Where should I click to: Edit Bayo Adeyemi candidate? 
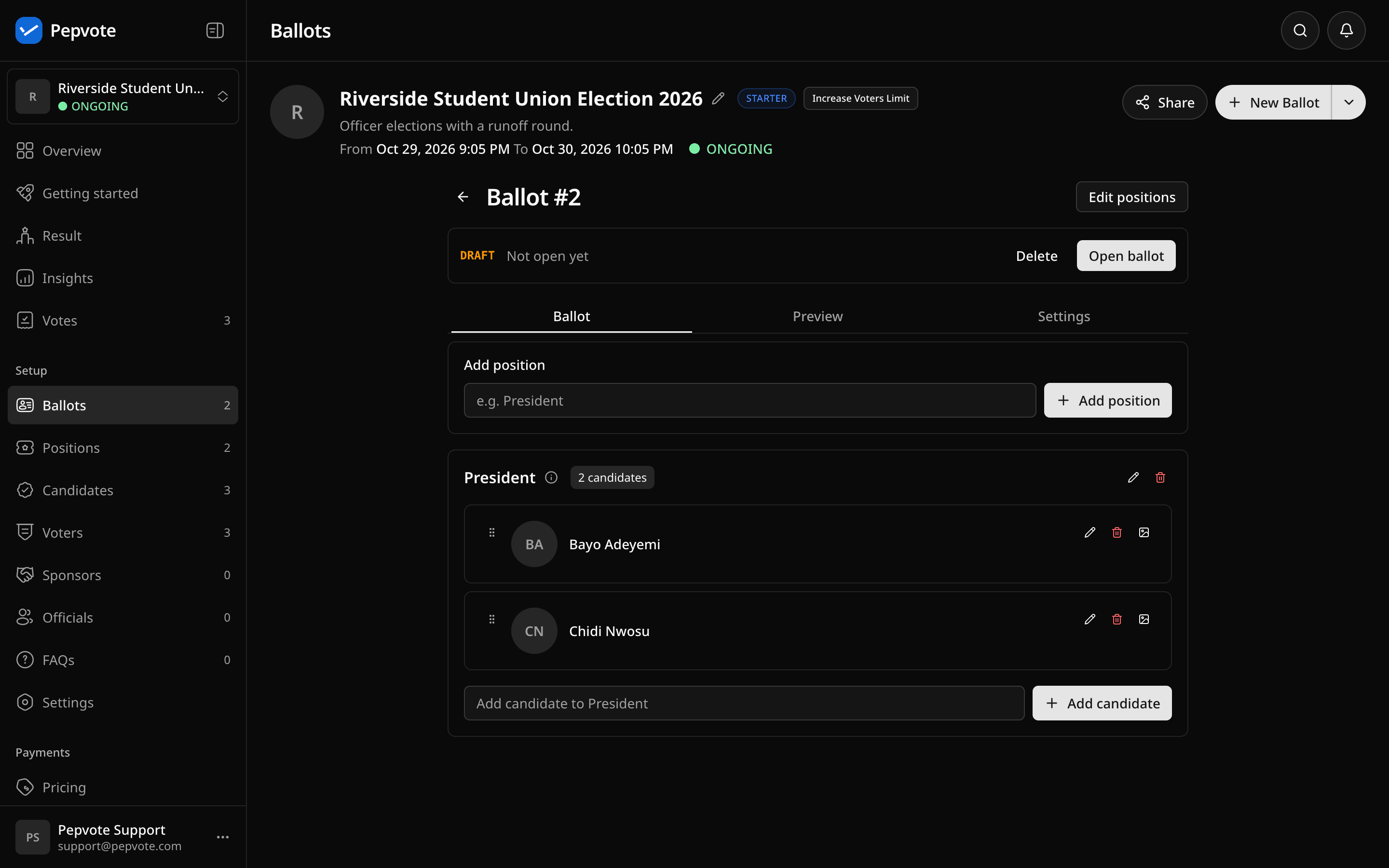click(1089, 533)
